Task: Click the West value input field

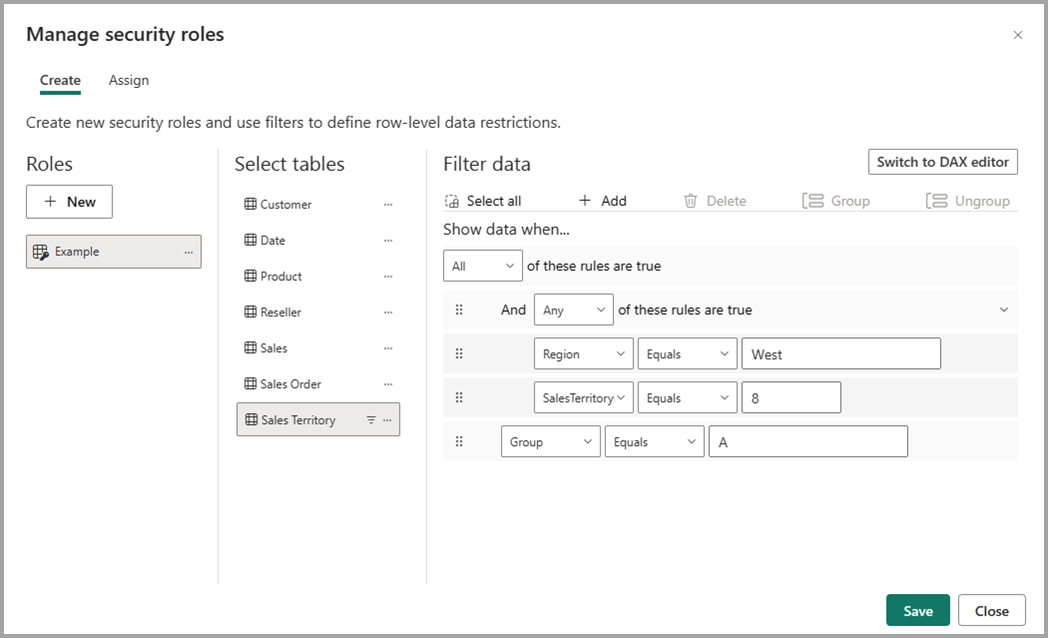Action: pyautogui.click(x=840, y=354)
